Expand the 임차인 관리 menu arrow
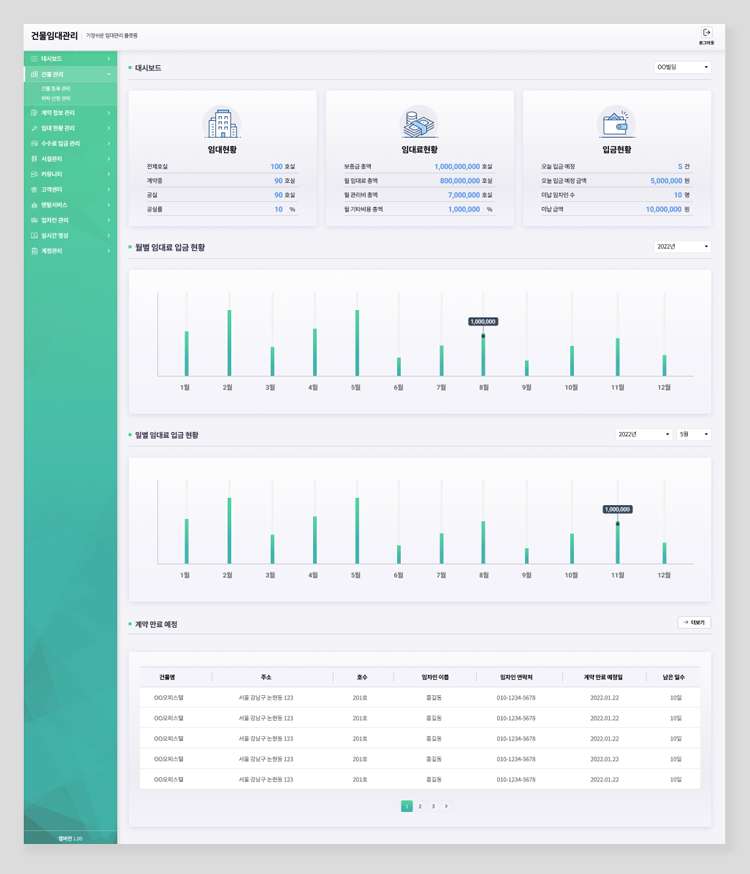Image resolution: width=750 pixels, height=874 pixels. click(x=108, y=220)
